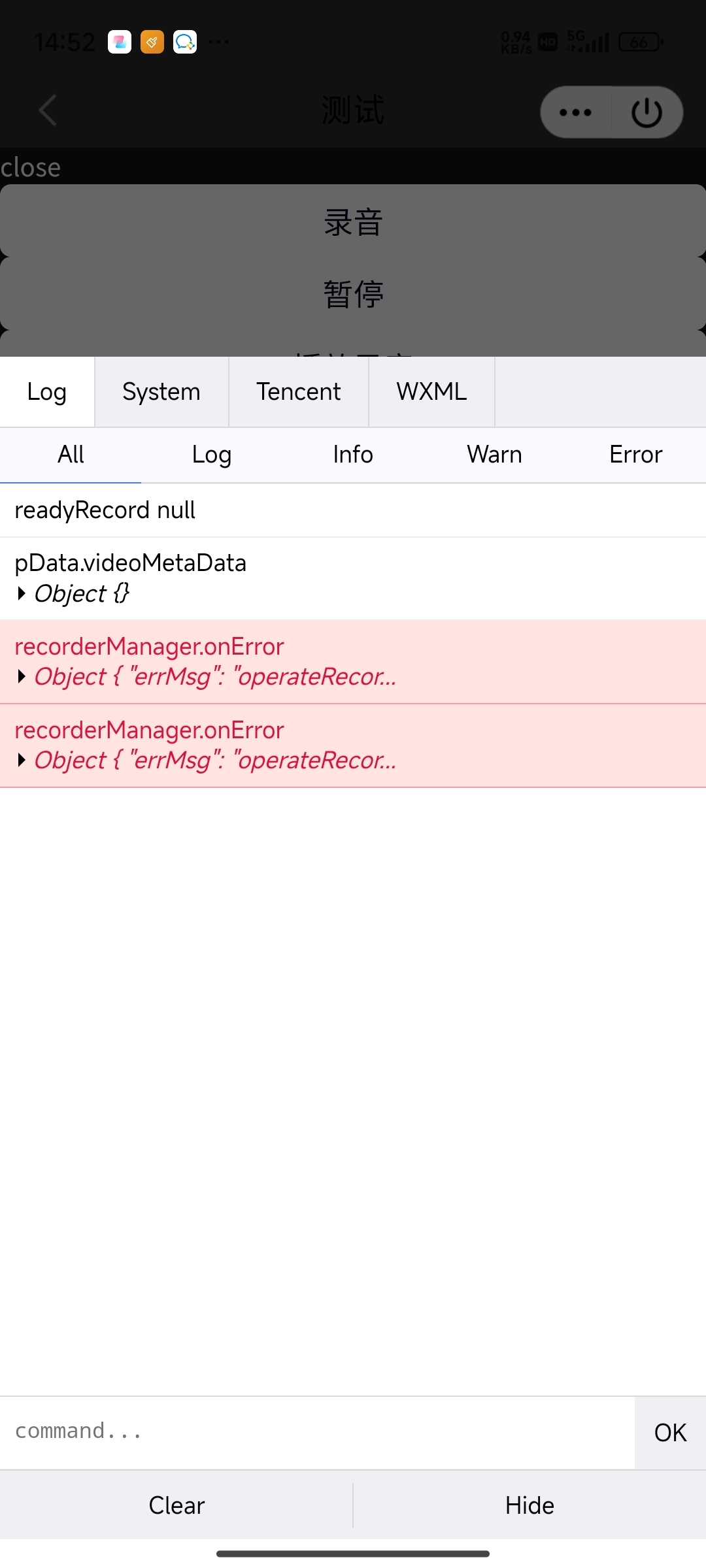Tap the power exit icon
The height and width of the screenshot is (1568, 706).
(647, 112)
